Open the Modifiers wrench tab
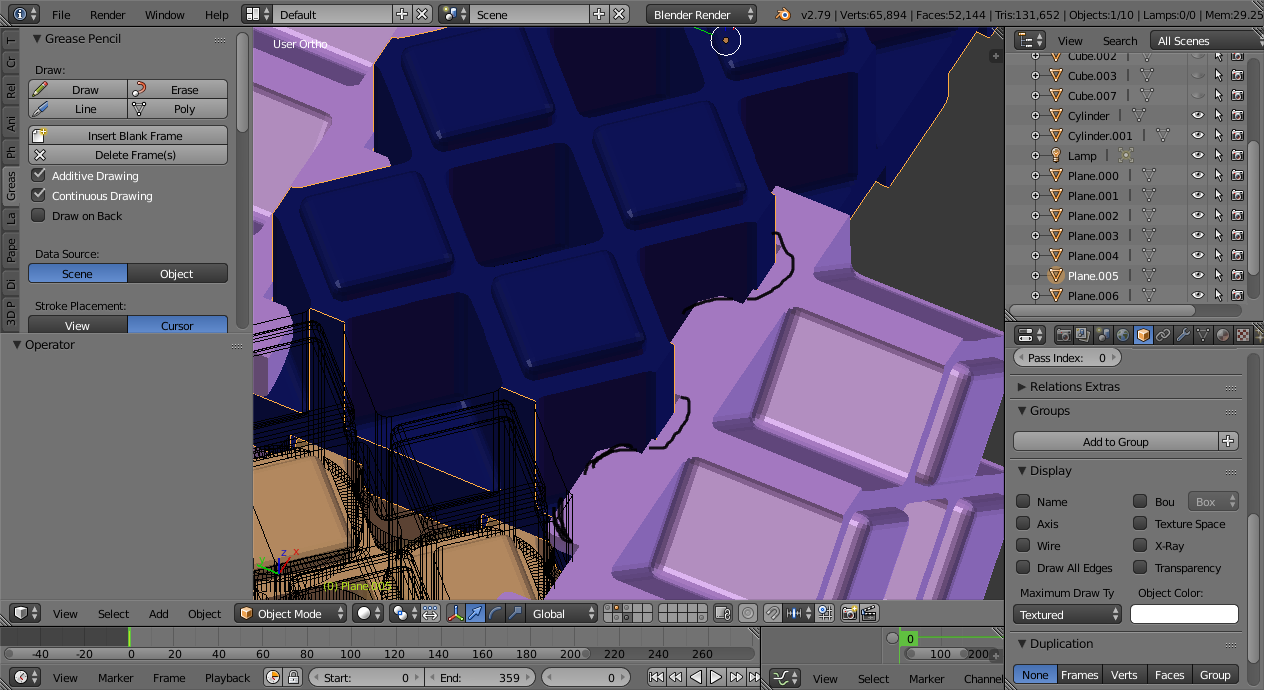The height and width of the screenshot is (690, 1264). coord(1183,336)
